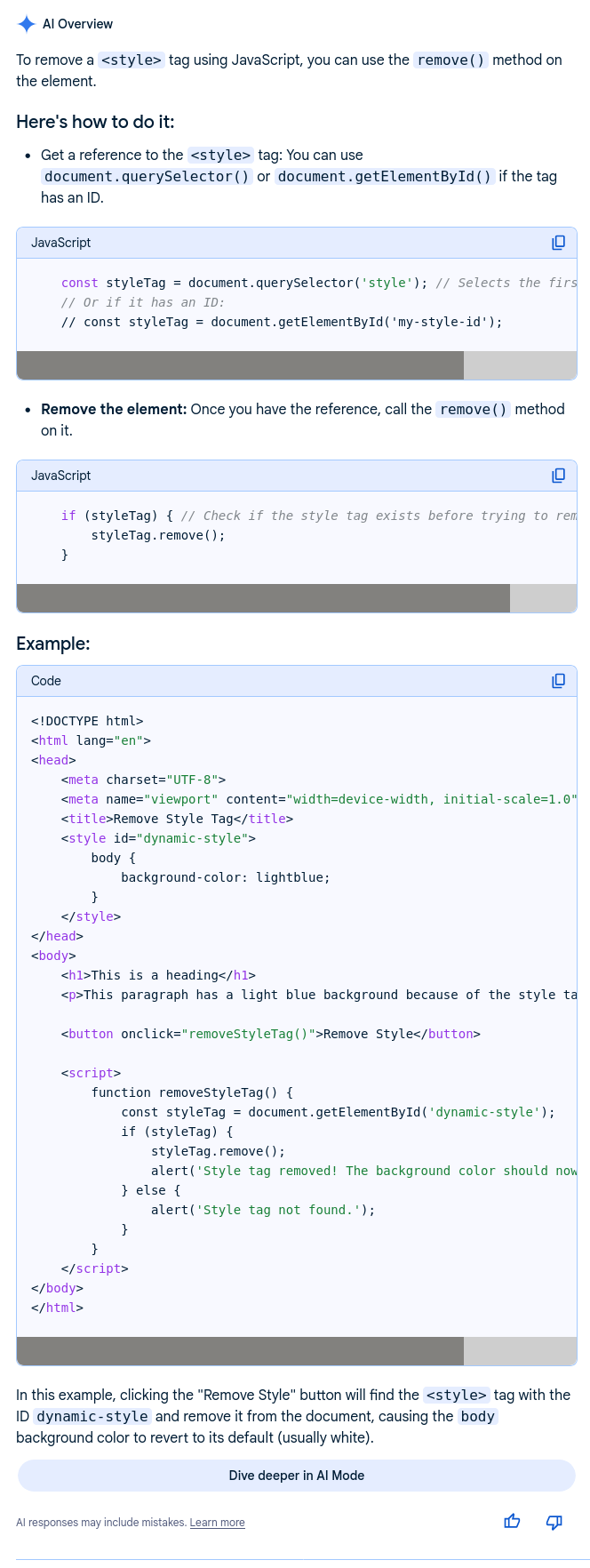The height and width of the screenshot is (1568, 590).
Task: Open the Learn more link
Action: point(217,1522)
